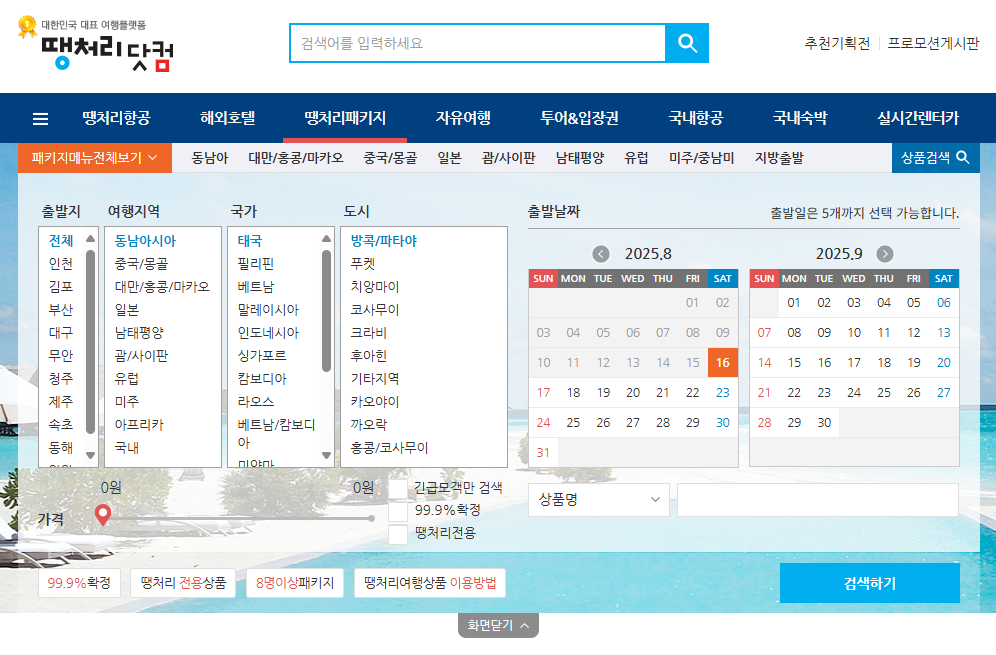The height and width of the screenshot is (655, 996).
Task: Collapse panel with 화면닫기
Action: 498,625
